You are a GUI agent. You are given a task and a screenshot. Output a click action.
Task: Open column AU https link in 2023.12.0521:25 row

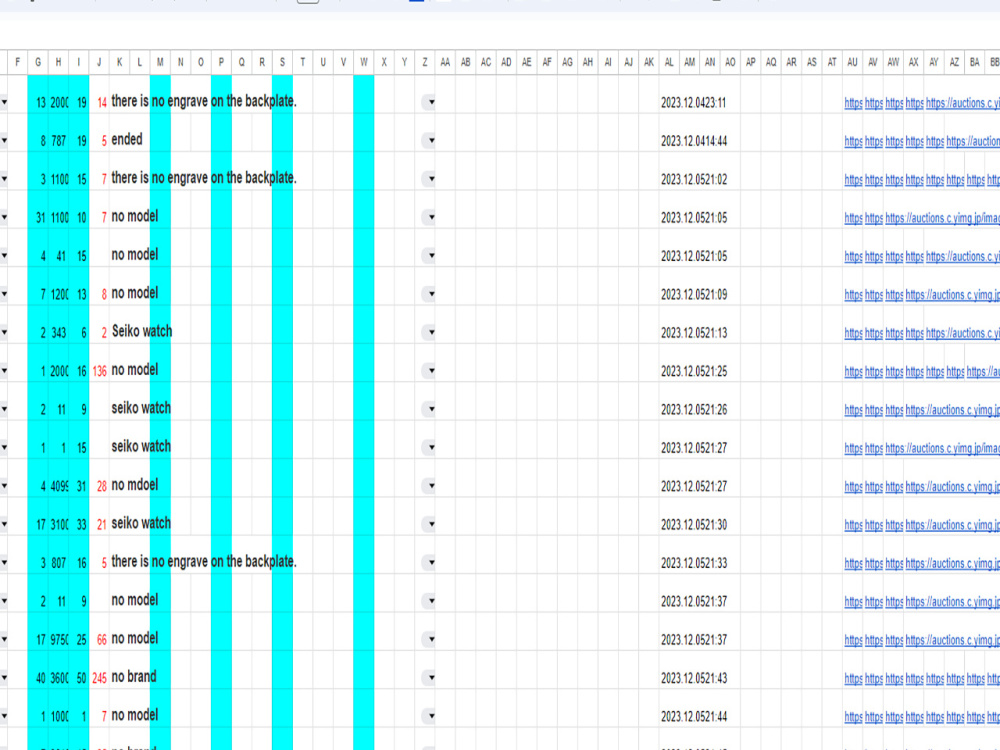(x=853, y=371)
